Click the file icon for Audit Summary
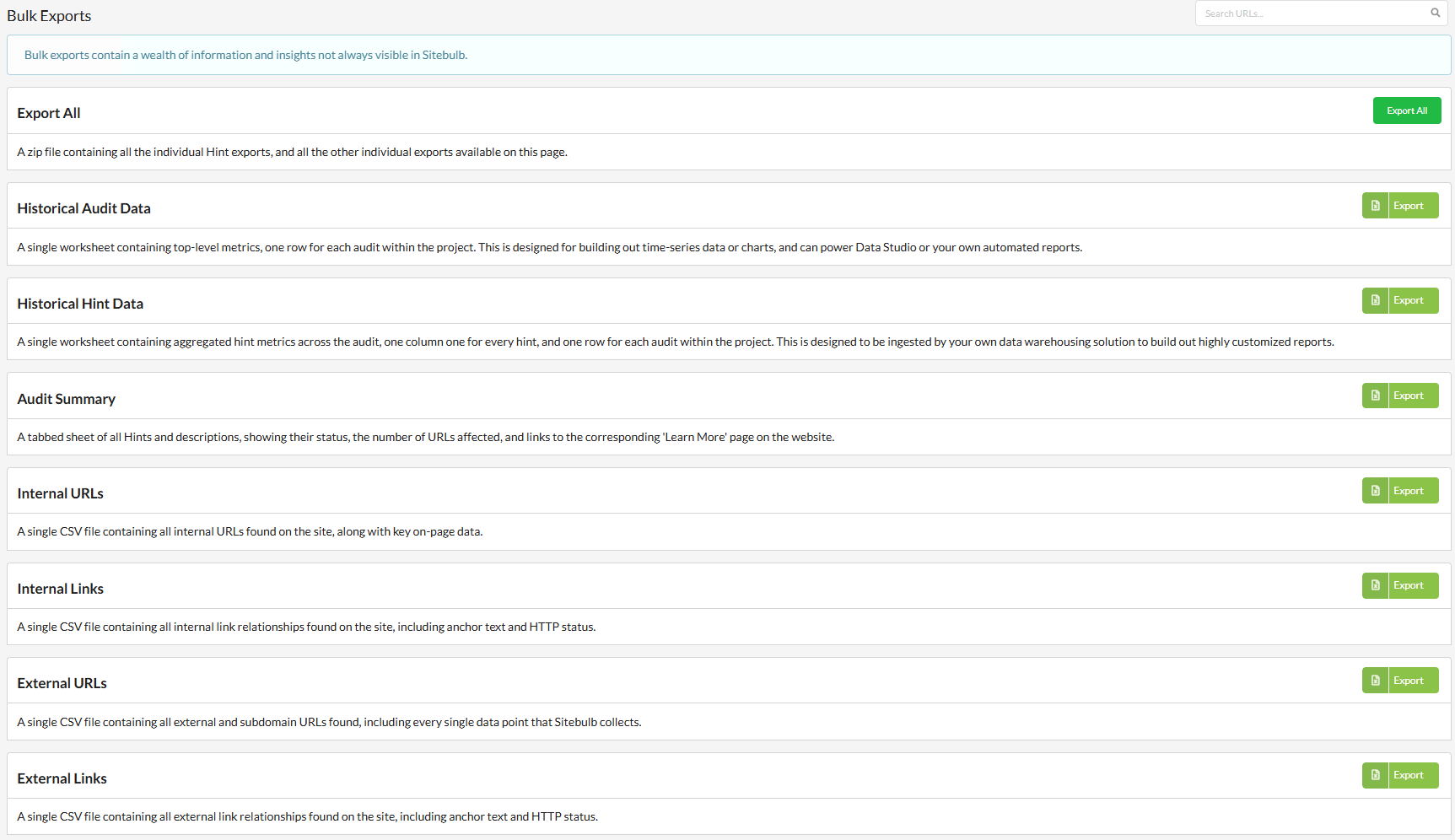The width and height of the screenshot is (1455, 840). [x=1375, y=396]
